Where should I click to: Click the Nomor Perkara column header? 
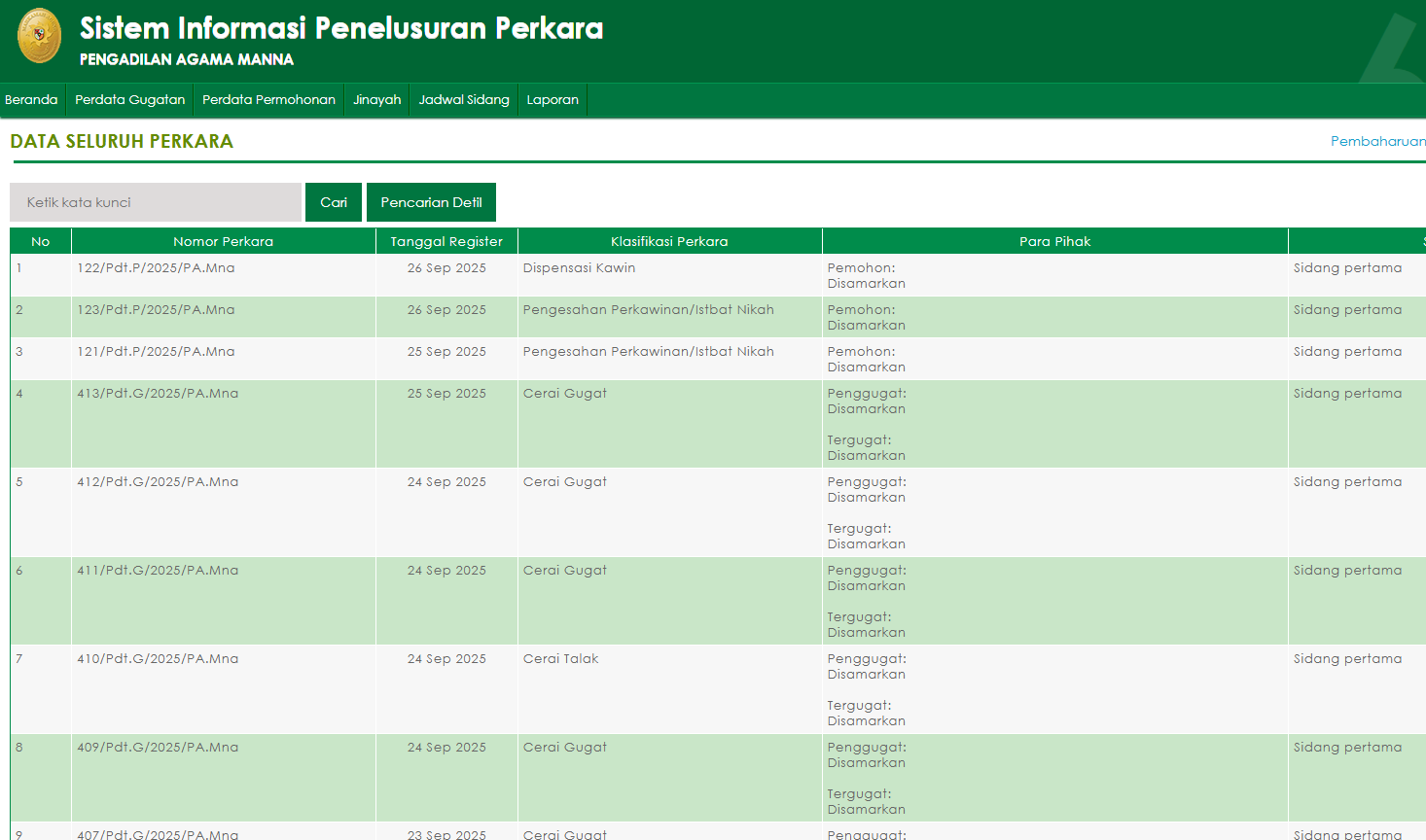coord(223,242)
